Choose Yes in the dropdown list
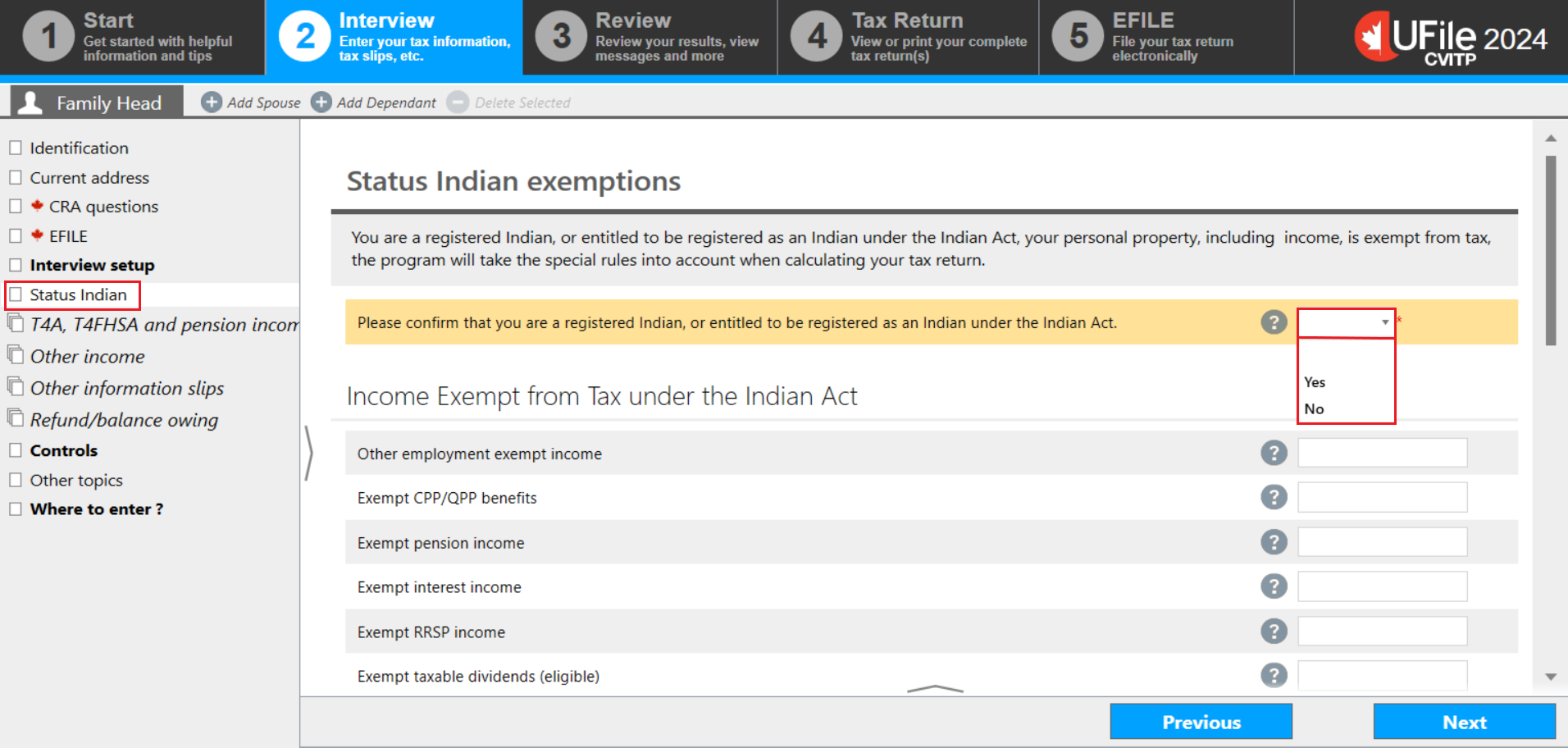Image resolution: width=1568 pixels, height=748 pixels. click(x=1346, y=382)
